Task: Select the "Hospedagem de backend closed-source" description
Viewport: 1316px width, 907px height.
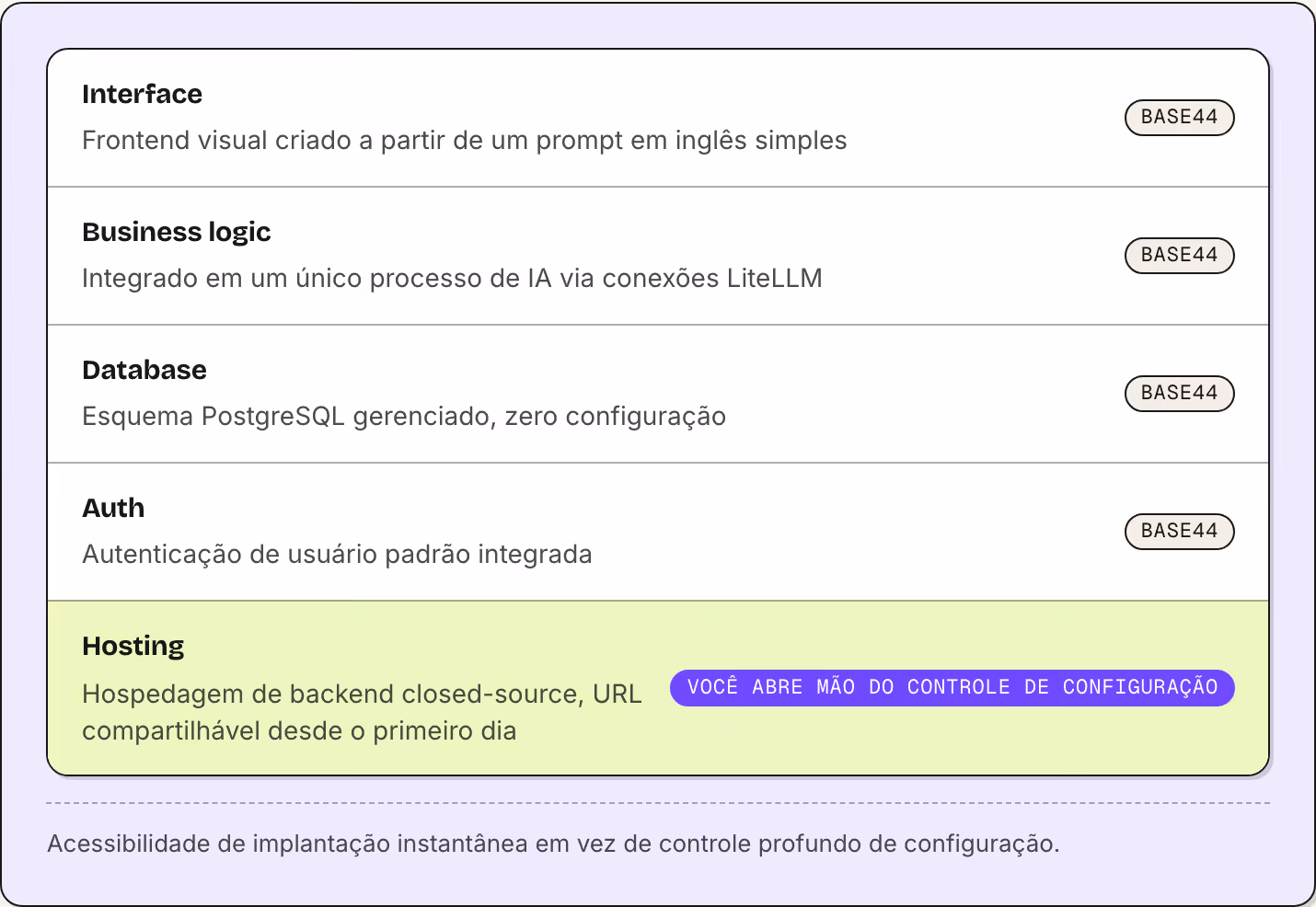Action: tap(362, 712)
